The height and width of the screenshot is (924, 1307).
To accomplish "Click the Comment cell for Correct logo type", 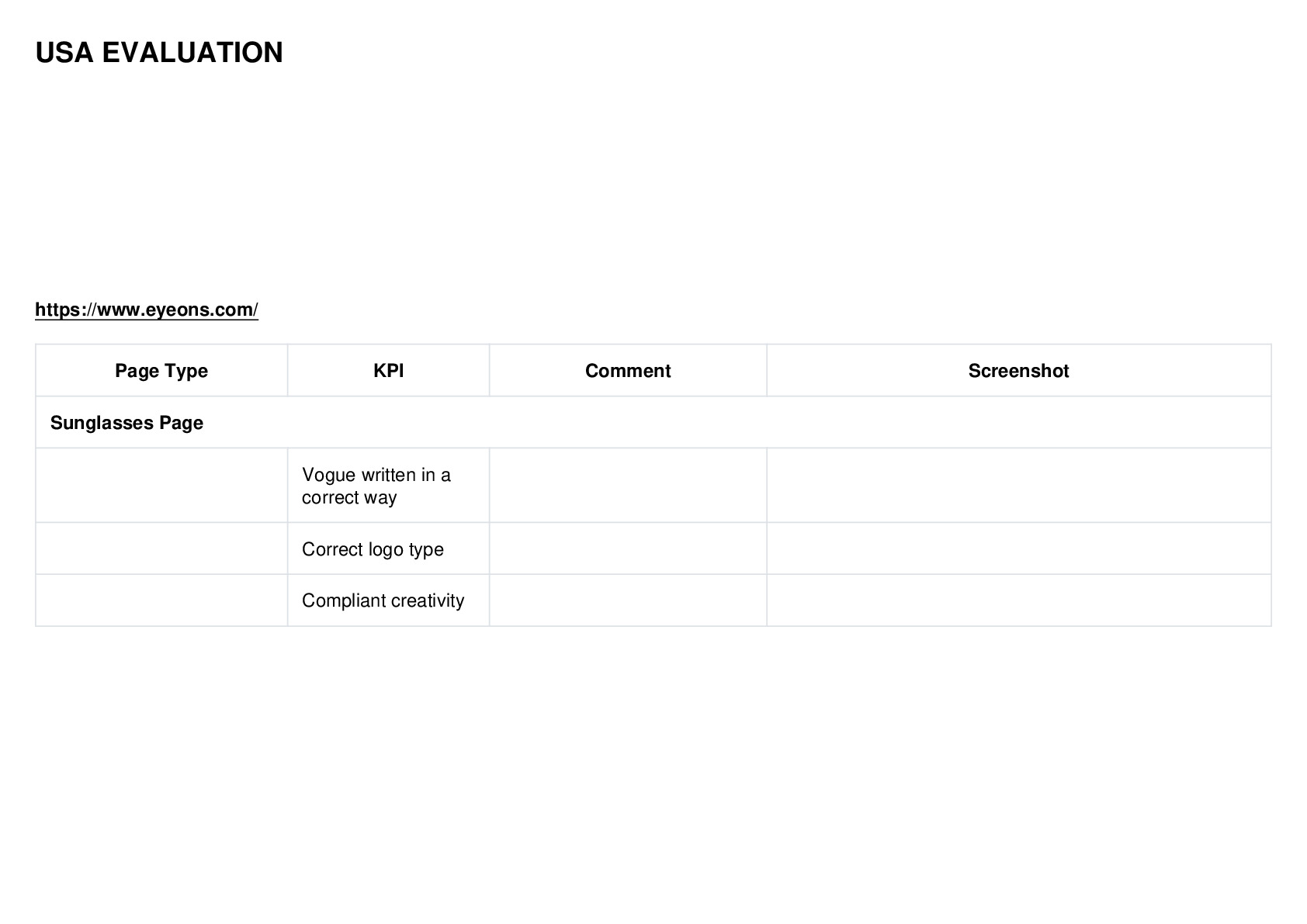I will (628, 549).
